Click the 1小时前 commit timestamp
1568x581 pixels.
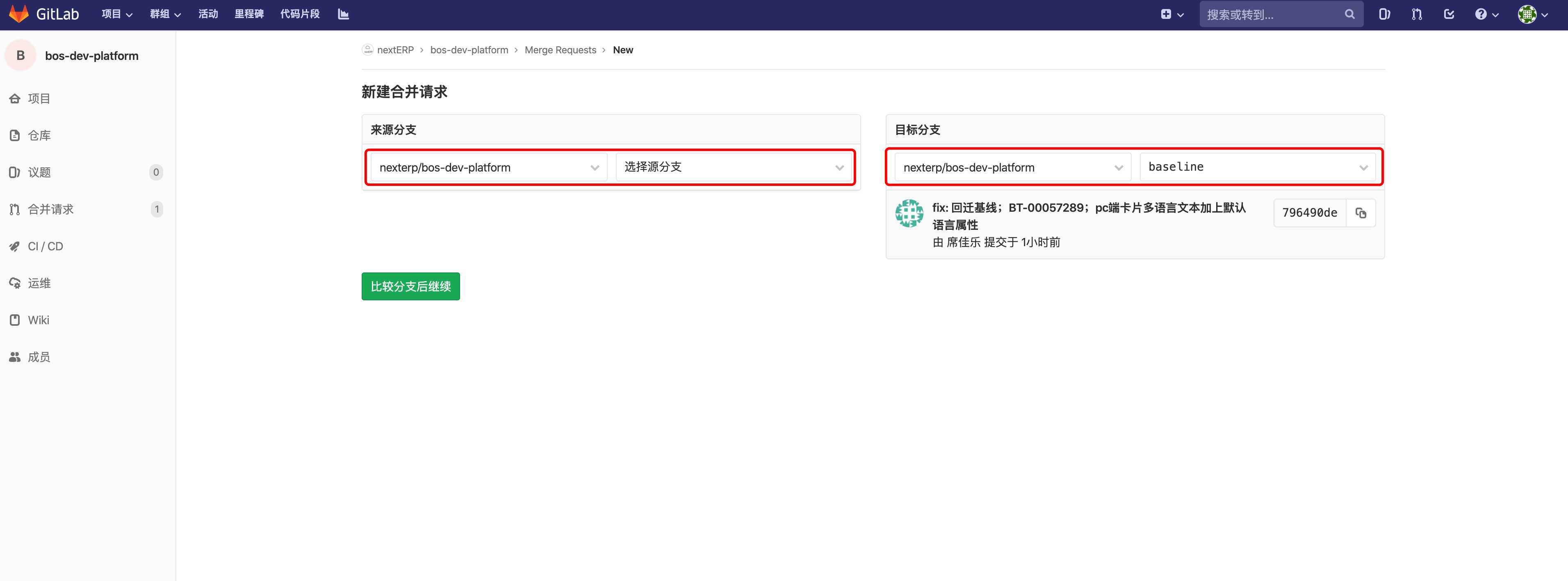coord(1040,242)
